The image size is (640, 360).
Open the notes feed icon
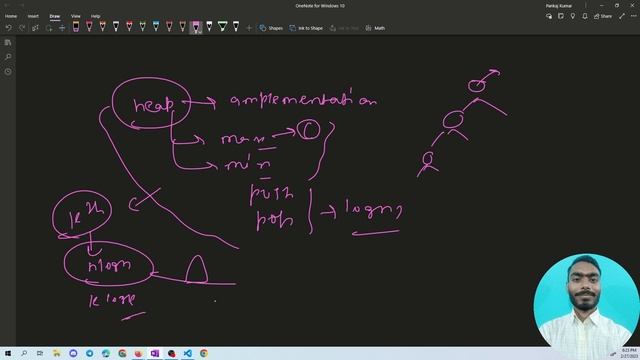(561, 16)
